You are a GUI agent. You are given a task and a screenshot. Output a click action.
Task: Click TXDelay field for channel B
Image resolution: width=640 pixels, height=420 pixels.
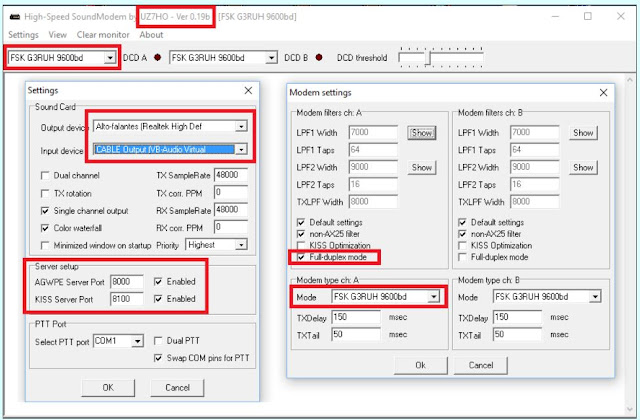pos(517,317)
